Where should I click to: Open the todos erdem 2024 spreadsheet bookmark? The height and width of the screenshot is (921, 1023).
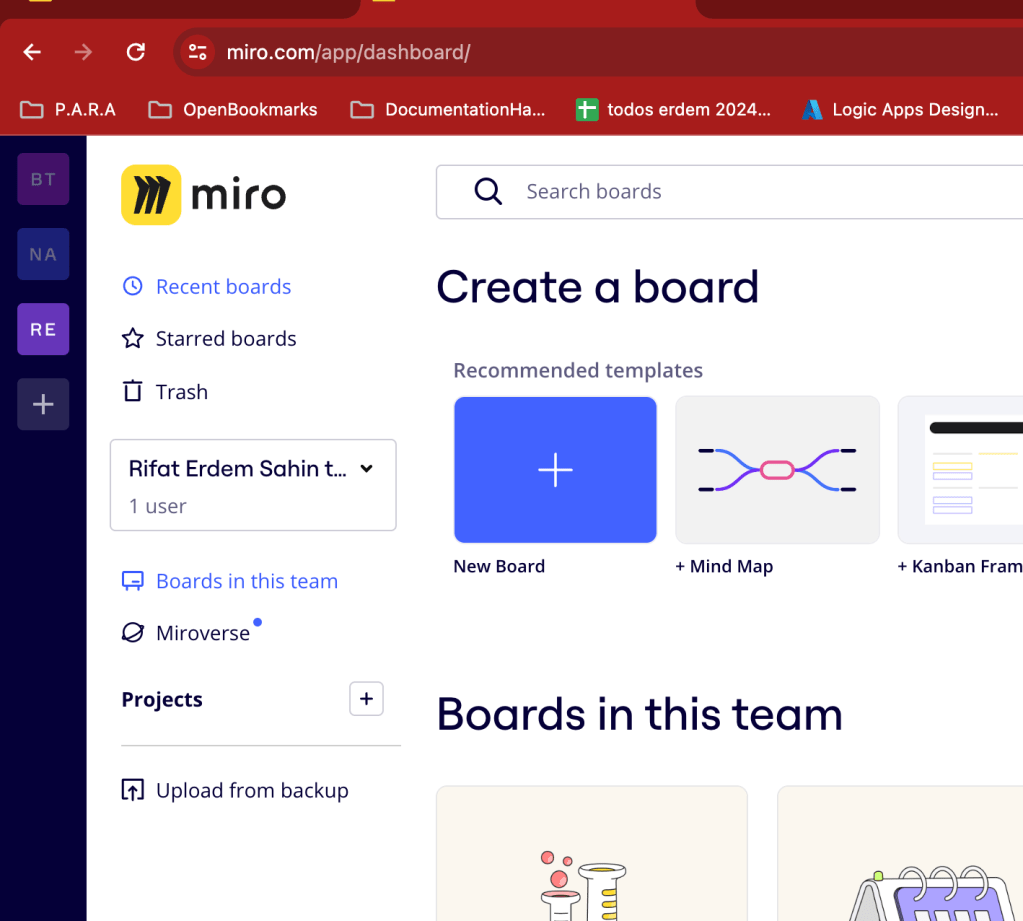point(673,110)
